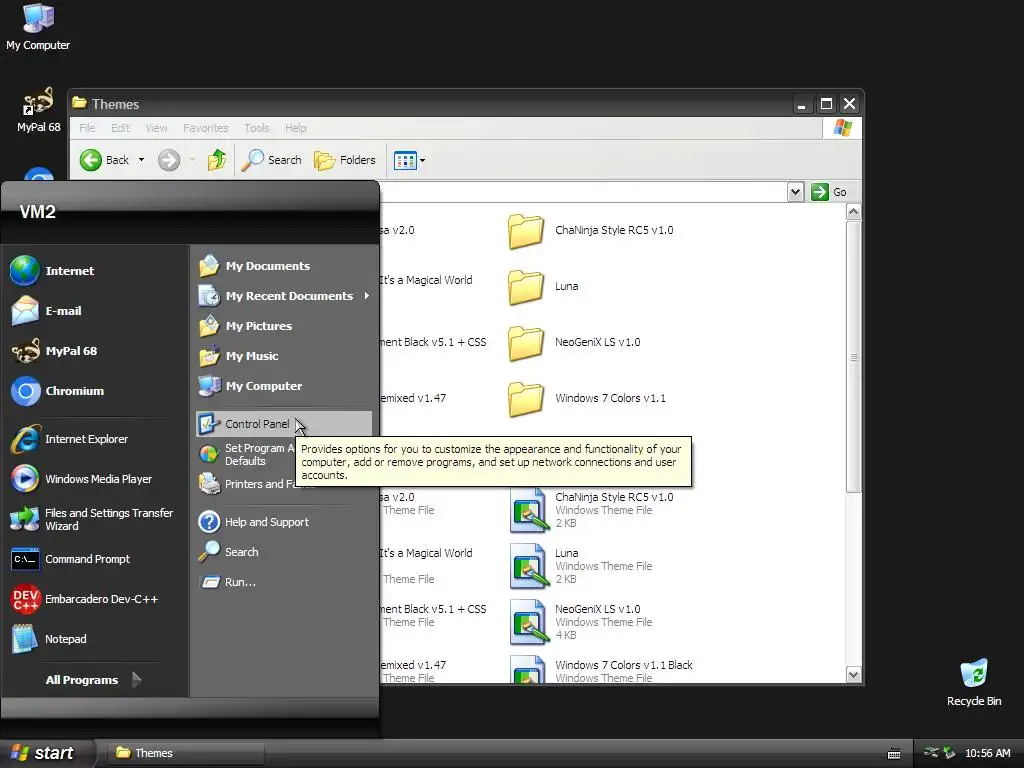
Task: Click vertical scrollbar thumb in Themes
Action: click(x=853, y=357)
